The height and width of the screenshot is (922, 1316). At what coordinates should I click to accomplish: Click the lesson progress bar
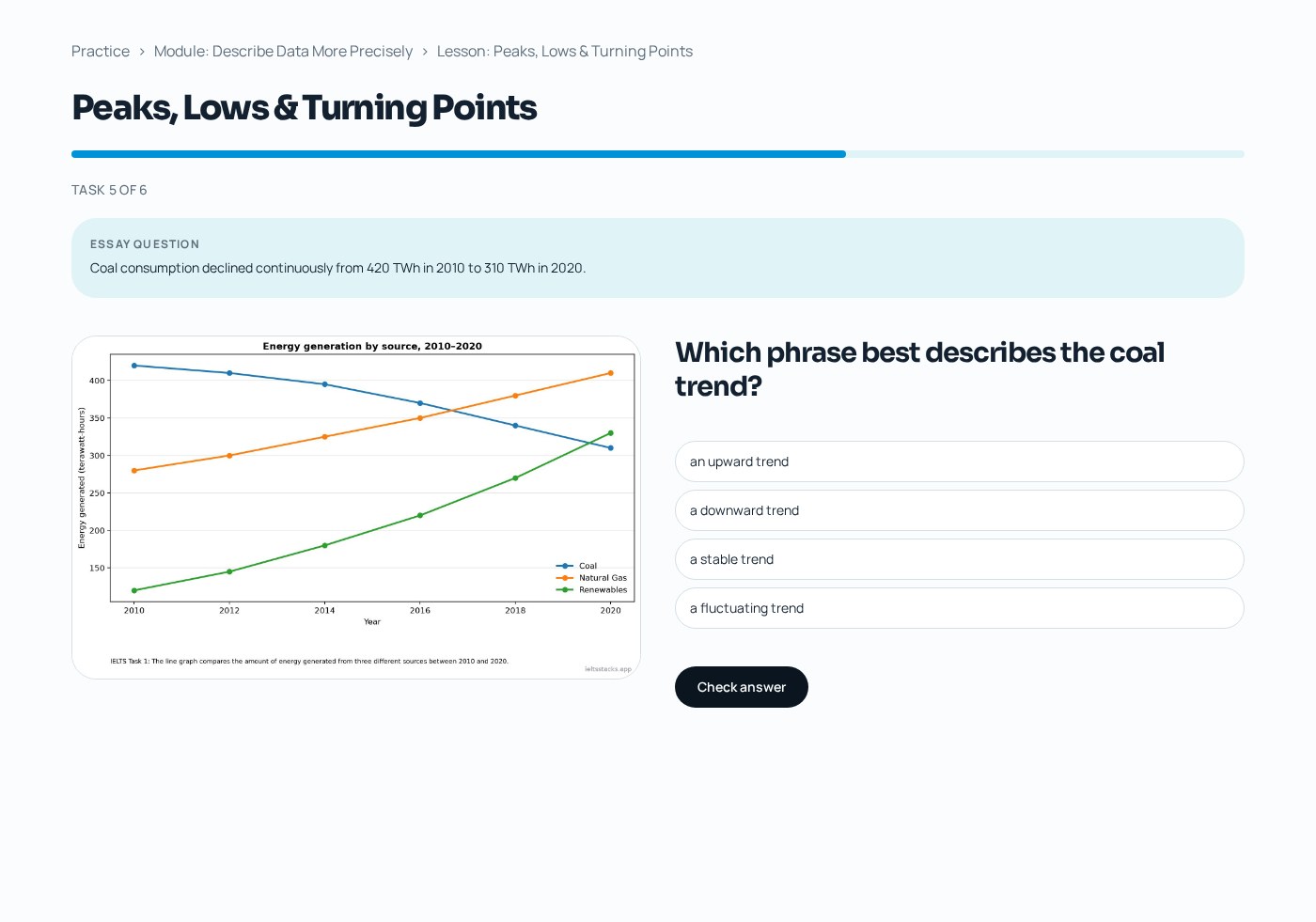658,154
